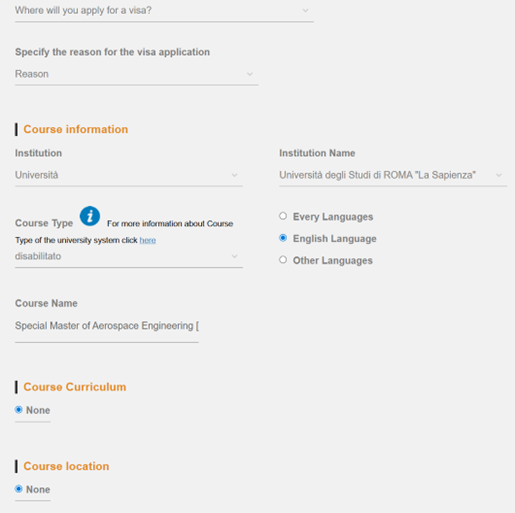Click the chevron arrow of the Institution dropdown
Image resolution: width=515 pixels, height=513 pixels.
tap(234, 175)
